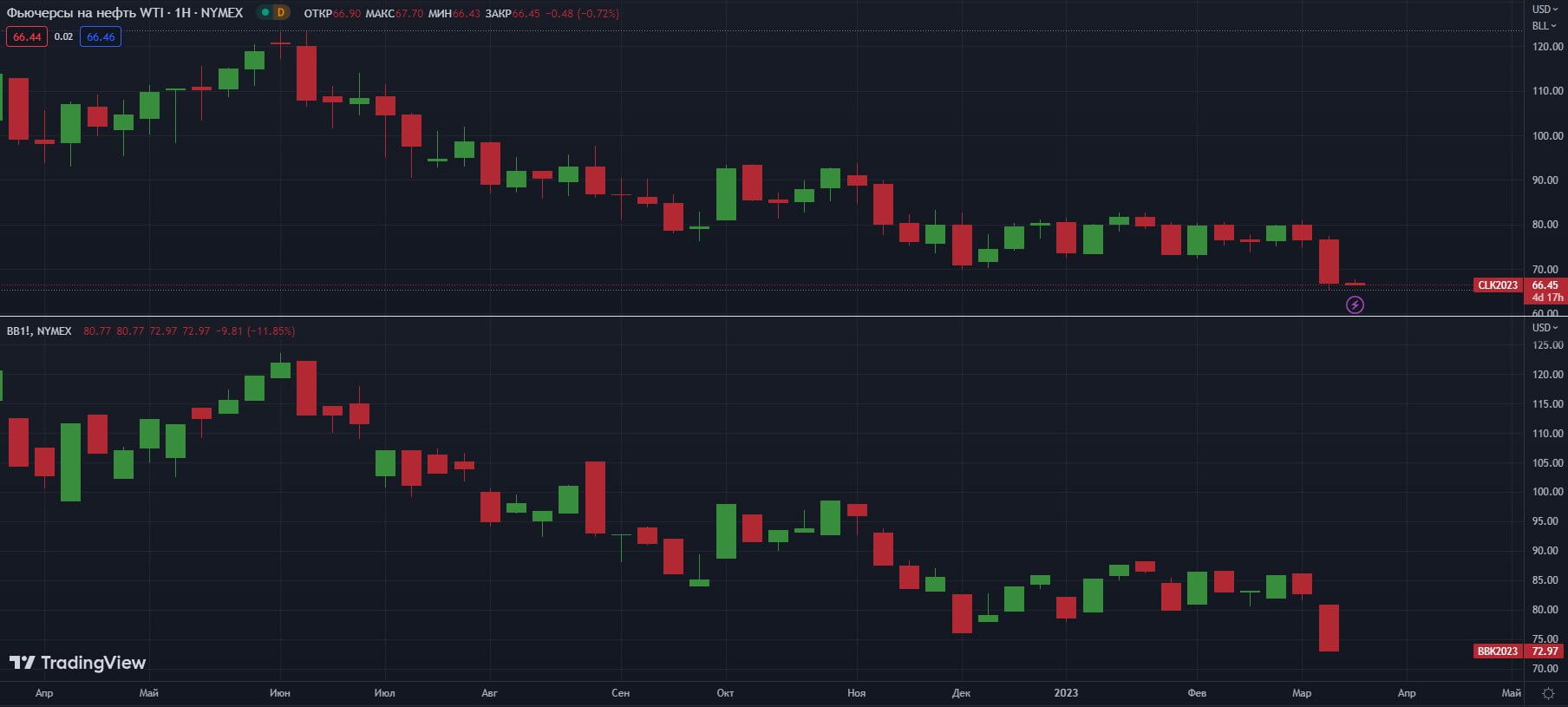
Task: Click the Сен label on time axis
Action: point(620,693)
